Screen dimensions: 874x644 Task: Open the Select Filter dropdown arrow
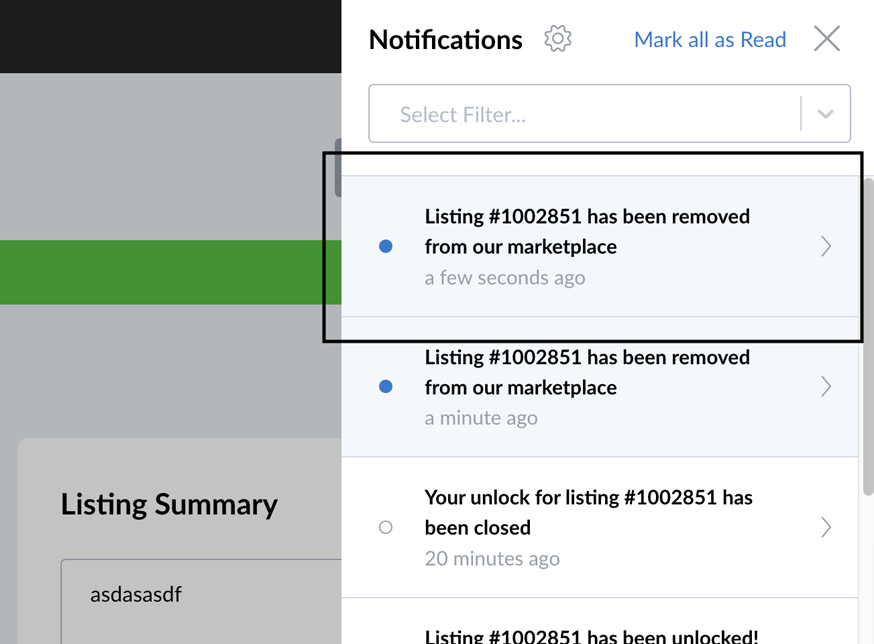click(x=826, y=114)
